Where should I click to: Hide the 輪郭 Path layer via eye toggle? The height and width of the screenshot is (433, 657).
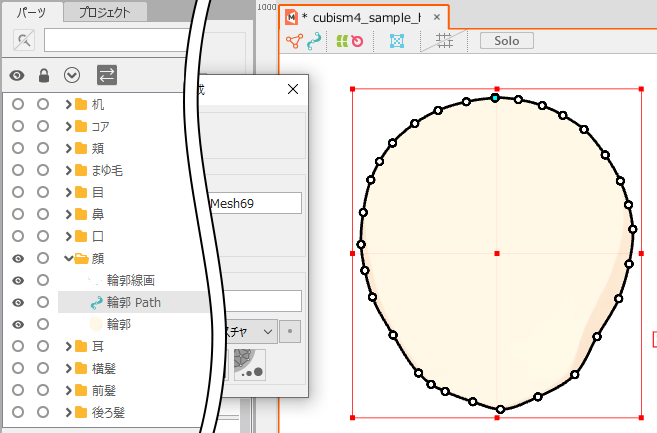tap(17, 302)
